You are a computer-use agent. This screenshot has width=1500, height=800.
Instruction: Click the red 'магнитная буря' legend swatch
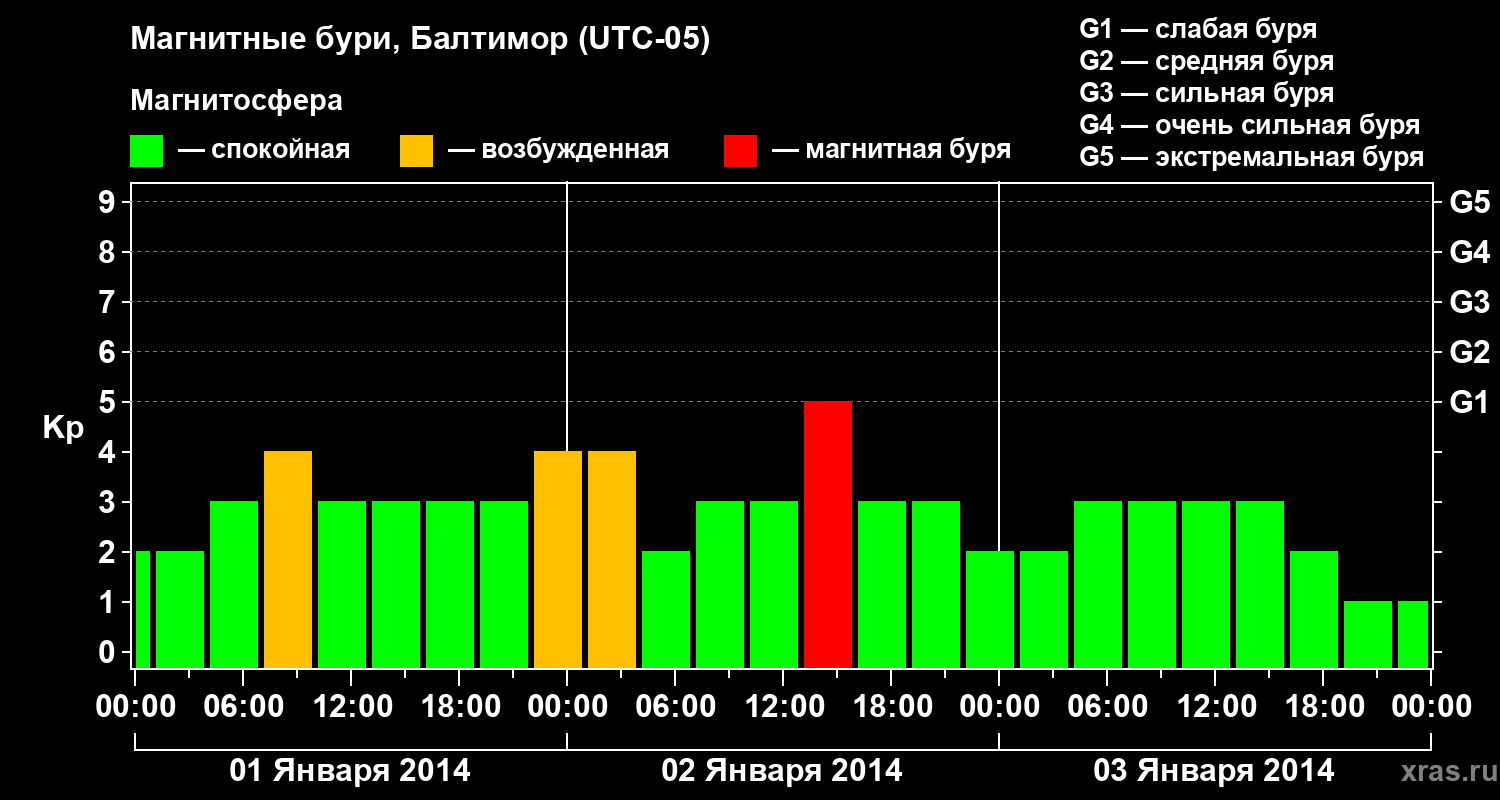pos(740,151)
